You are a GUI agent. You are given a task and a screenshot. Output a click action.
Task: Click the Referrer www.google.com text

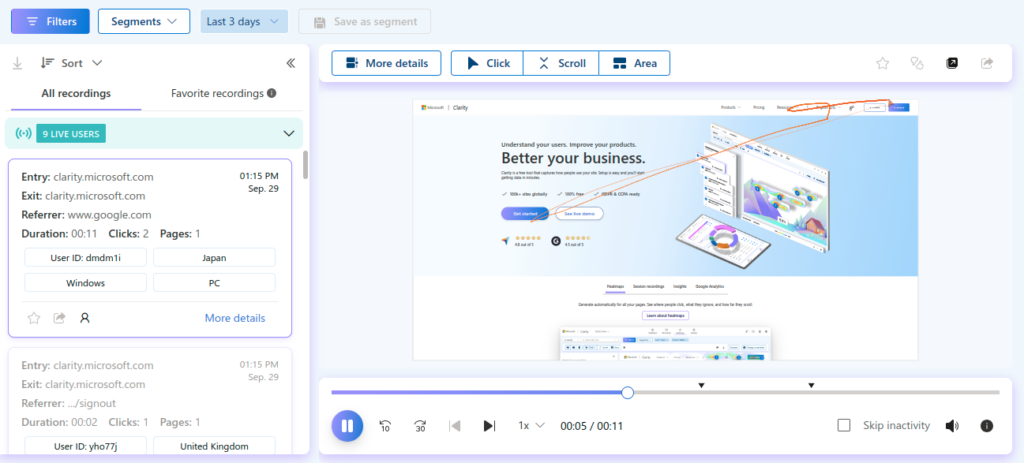point(86,215)
